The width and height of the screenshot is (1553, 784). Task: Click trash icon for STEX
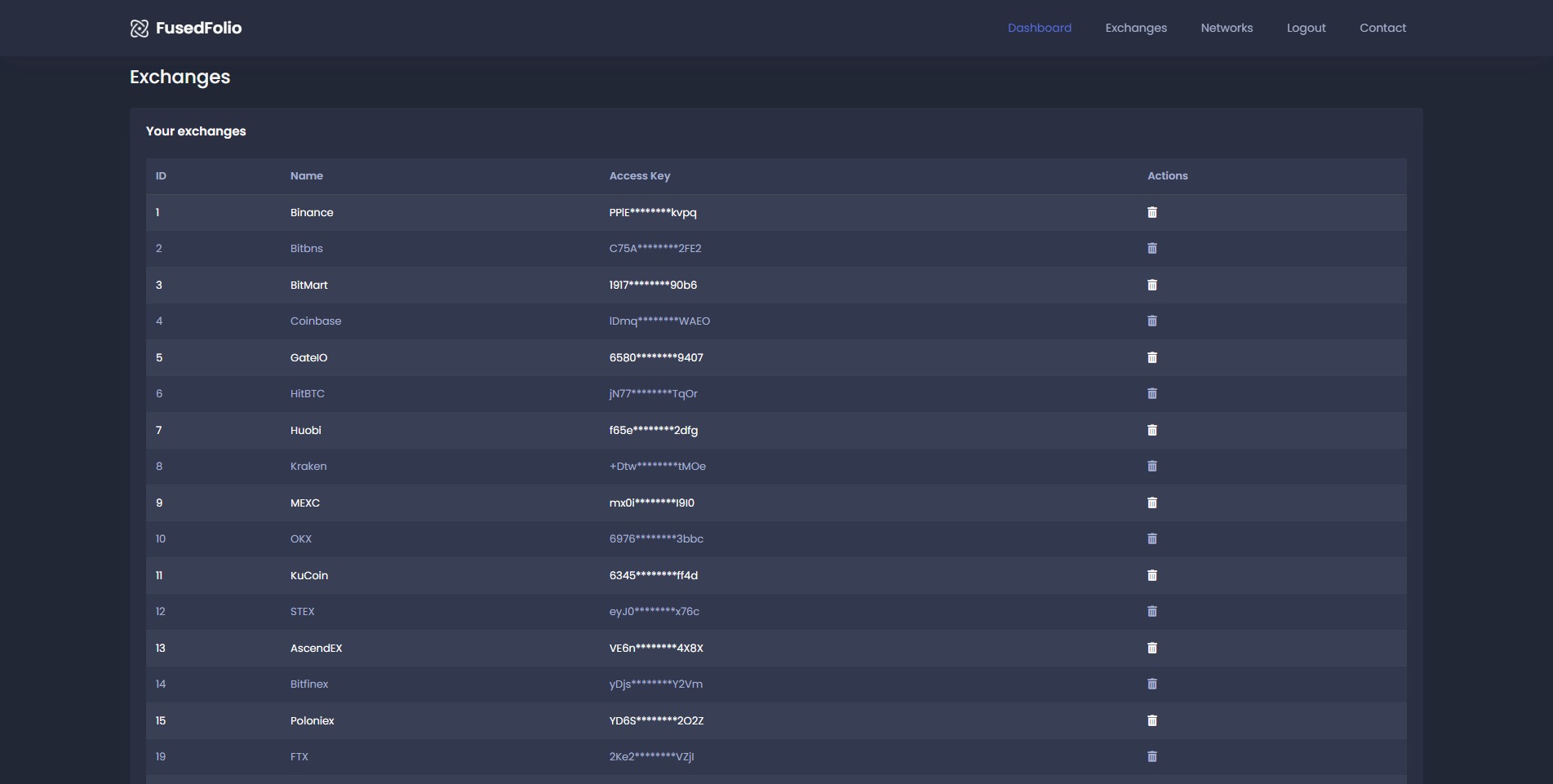[1152, 612]
